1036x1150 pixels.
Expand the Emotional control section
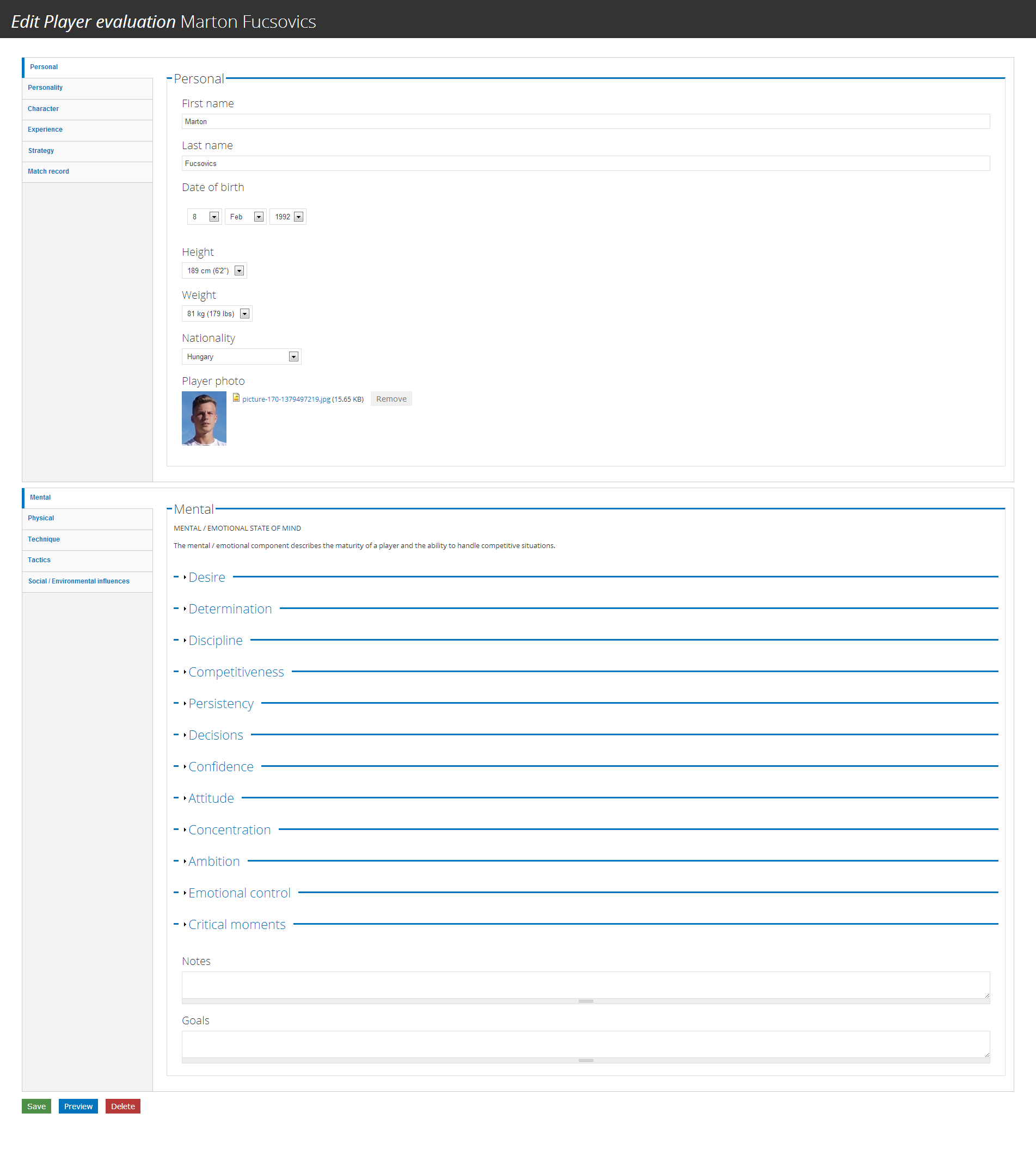239,893
